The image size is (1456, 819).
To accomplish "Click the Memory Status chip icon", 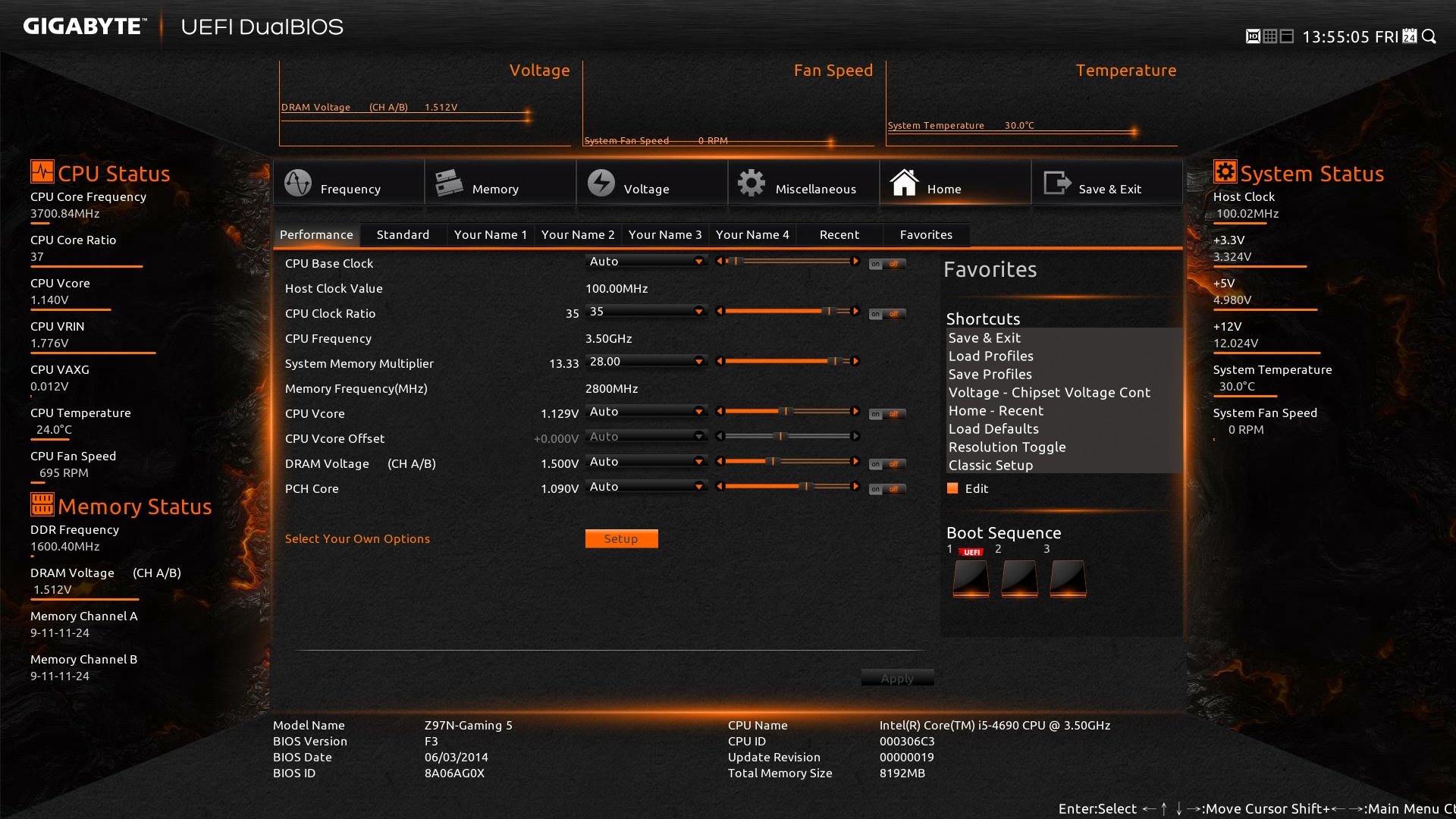I will coord(42,504).
